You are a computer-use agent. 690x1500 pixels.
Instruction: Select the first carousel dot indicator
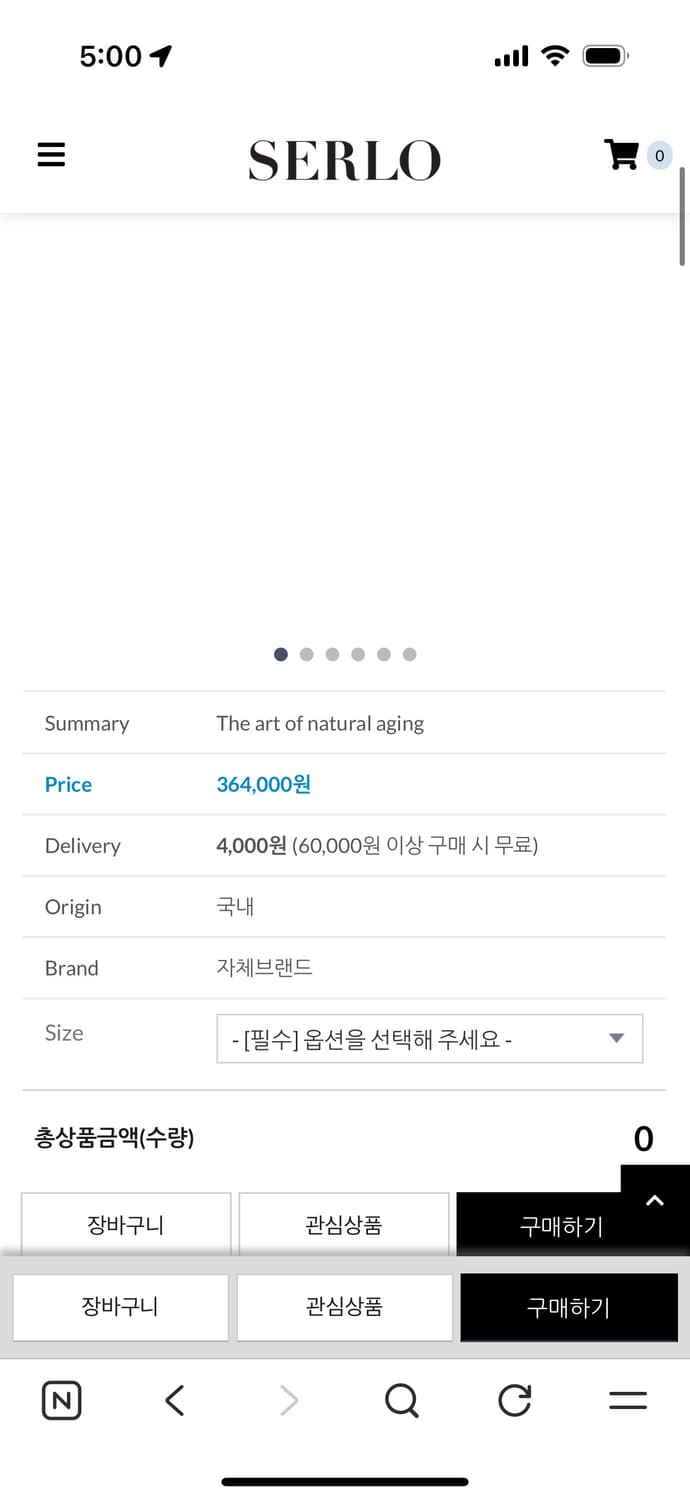click(280, 654)
